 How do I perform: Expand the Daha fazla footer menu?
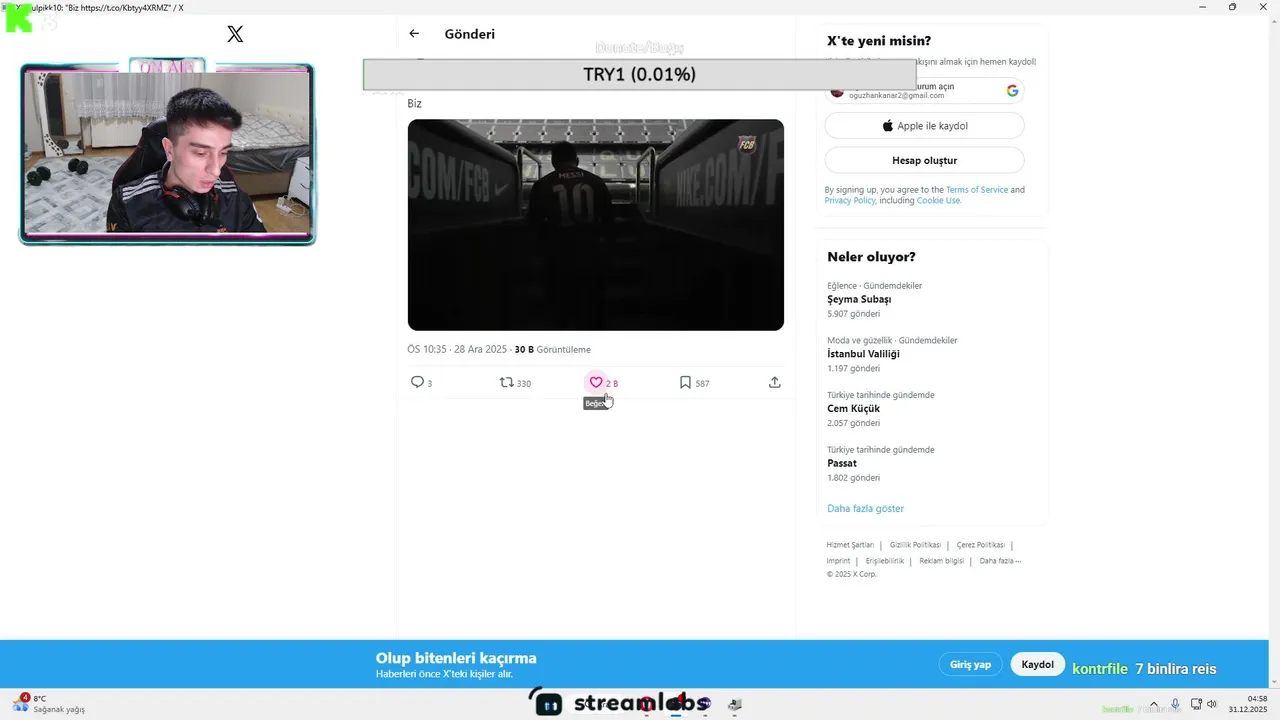[x=1000, y=561]
